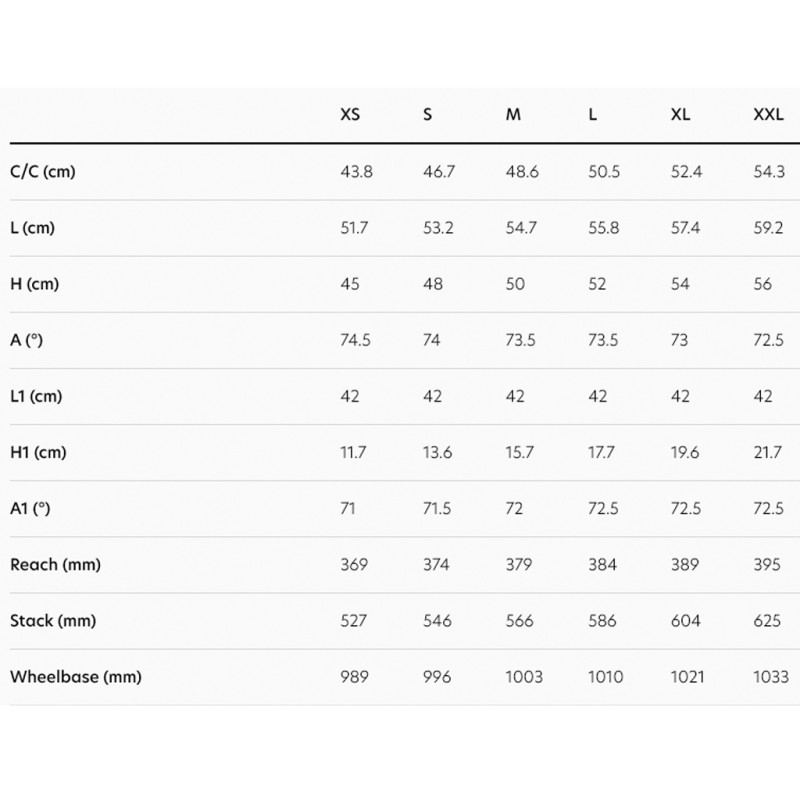Click the XS size column header
This screenshot has height=800, width=800.
click(x=350, y=115)
